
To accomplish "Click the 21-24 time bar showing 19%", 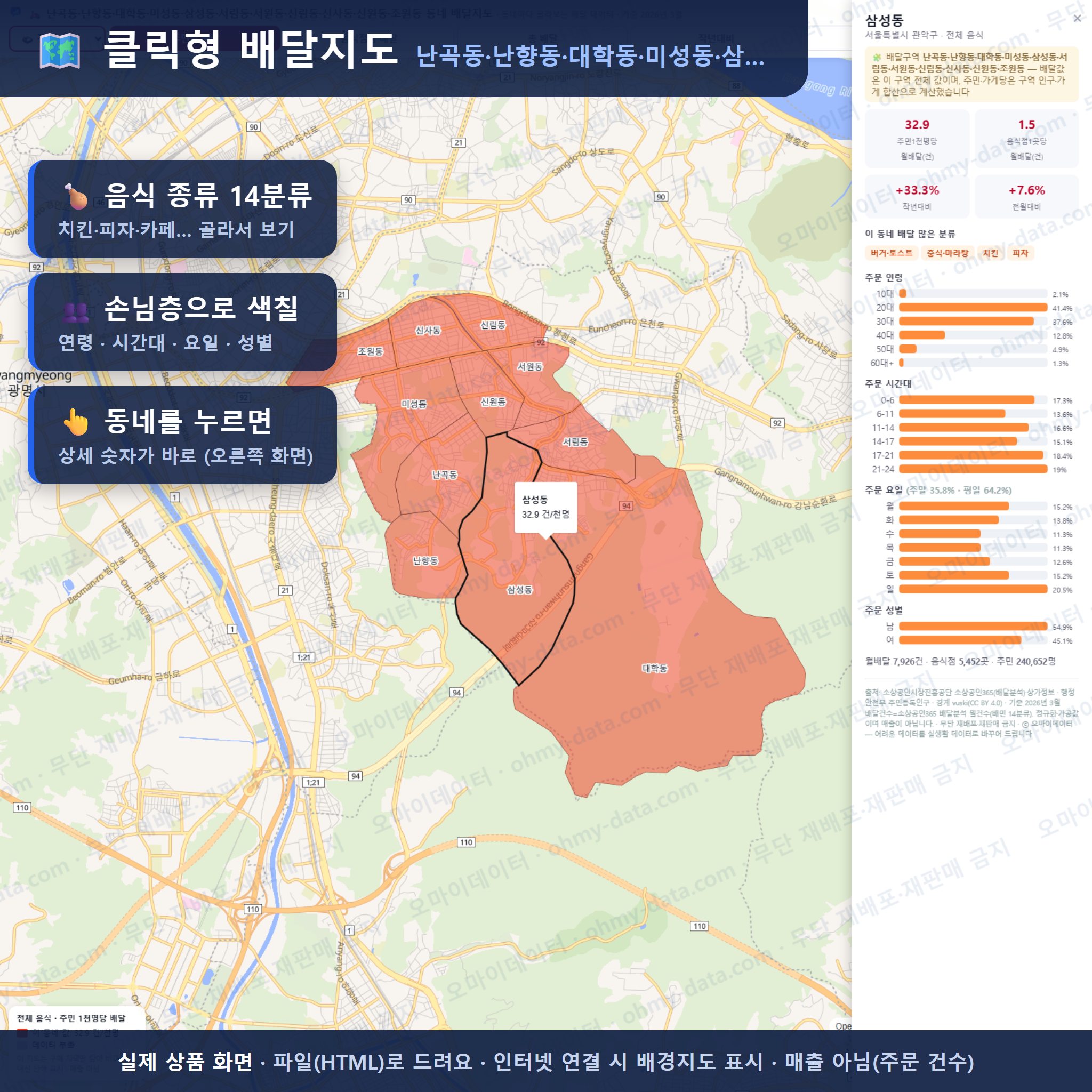I will 973,469.
